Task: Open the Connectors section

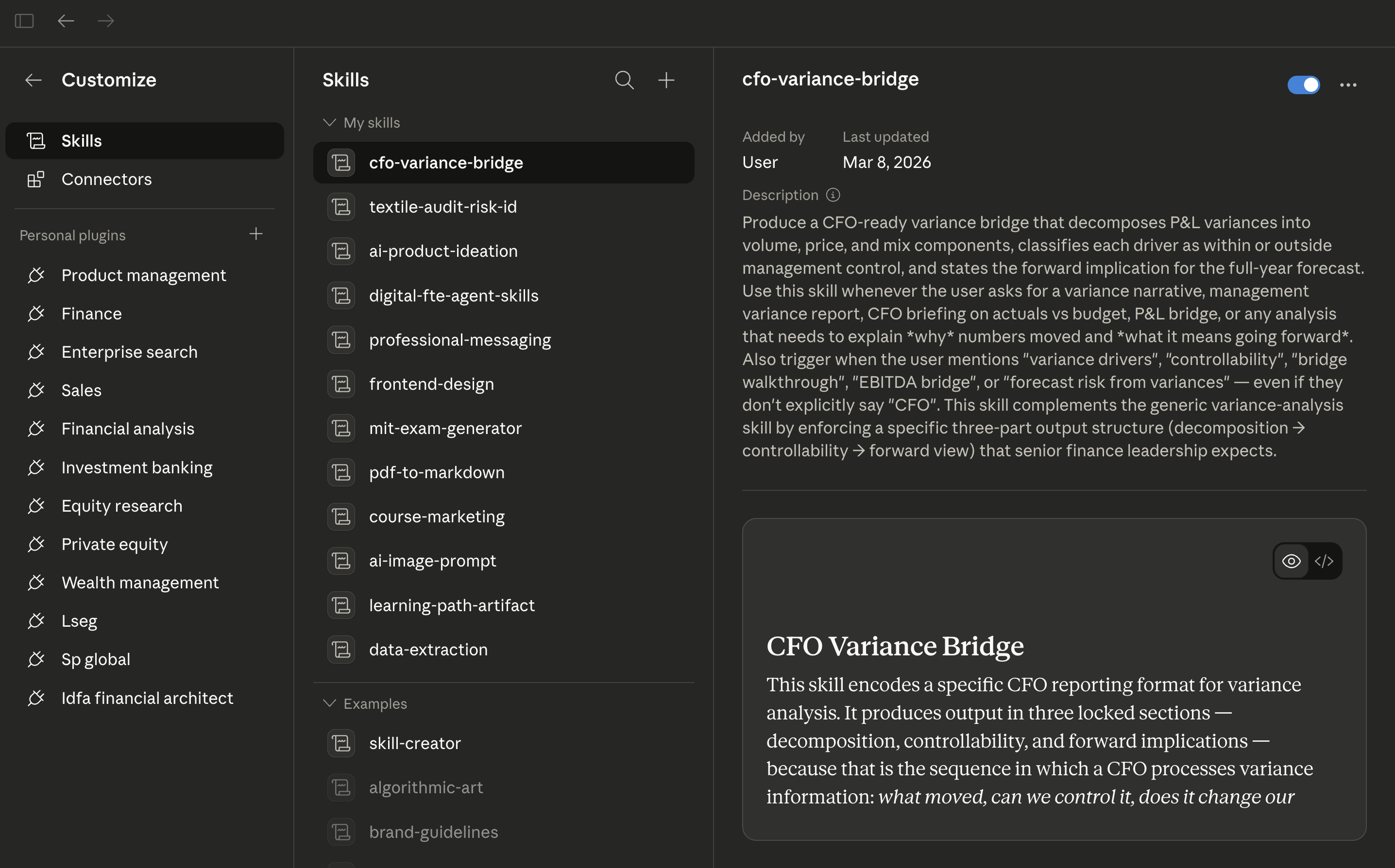Action: [x=106, y=179]
